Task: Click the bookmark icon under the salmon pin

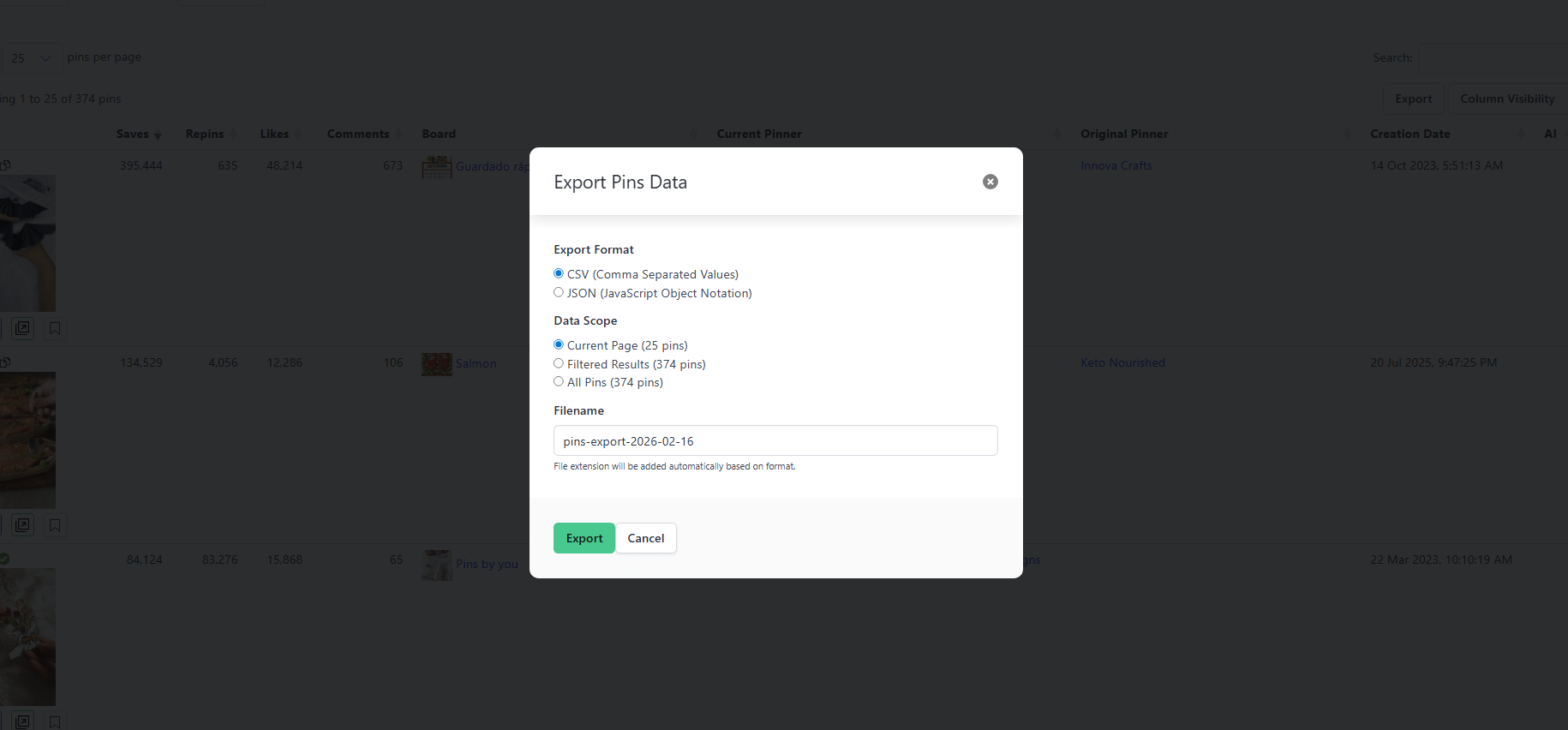Action: (x=55, y=525)
